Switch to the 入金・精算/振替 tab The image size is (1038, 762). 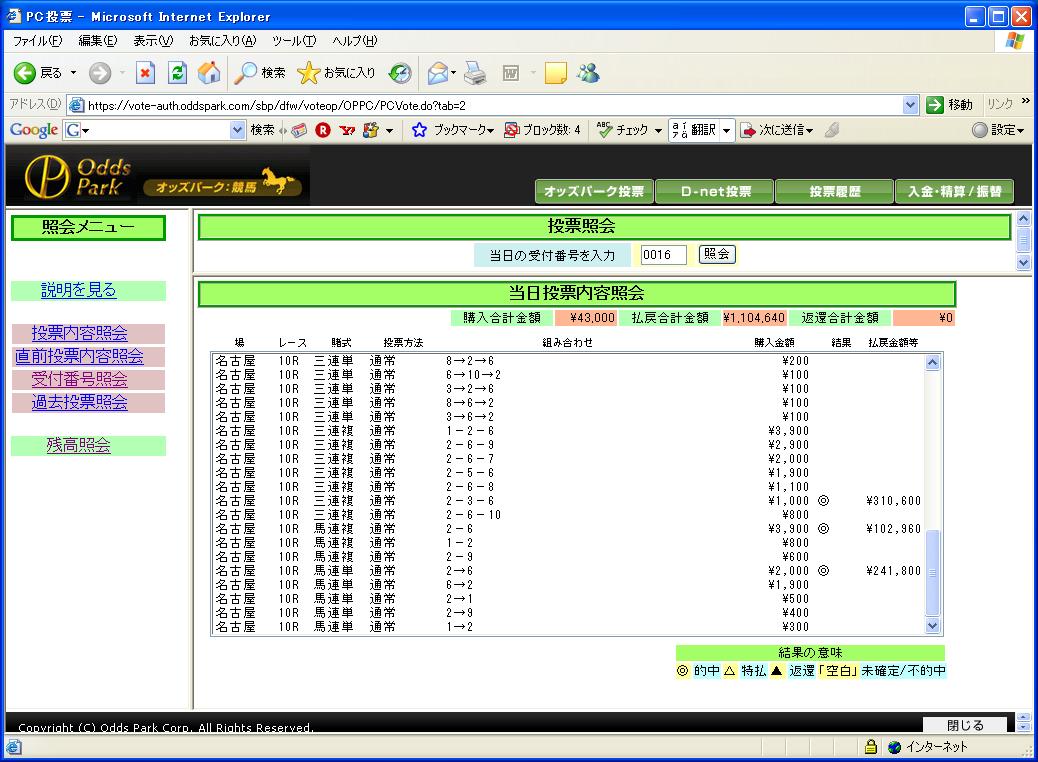[x=955, y=191]
